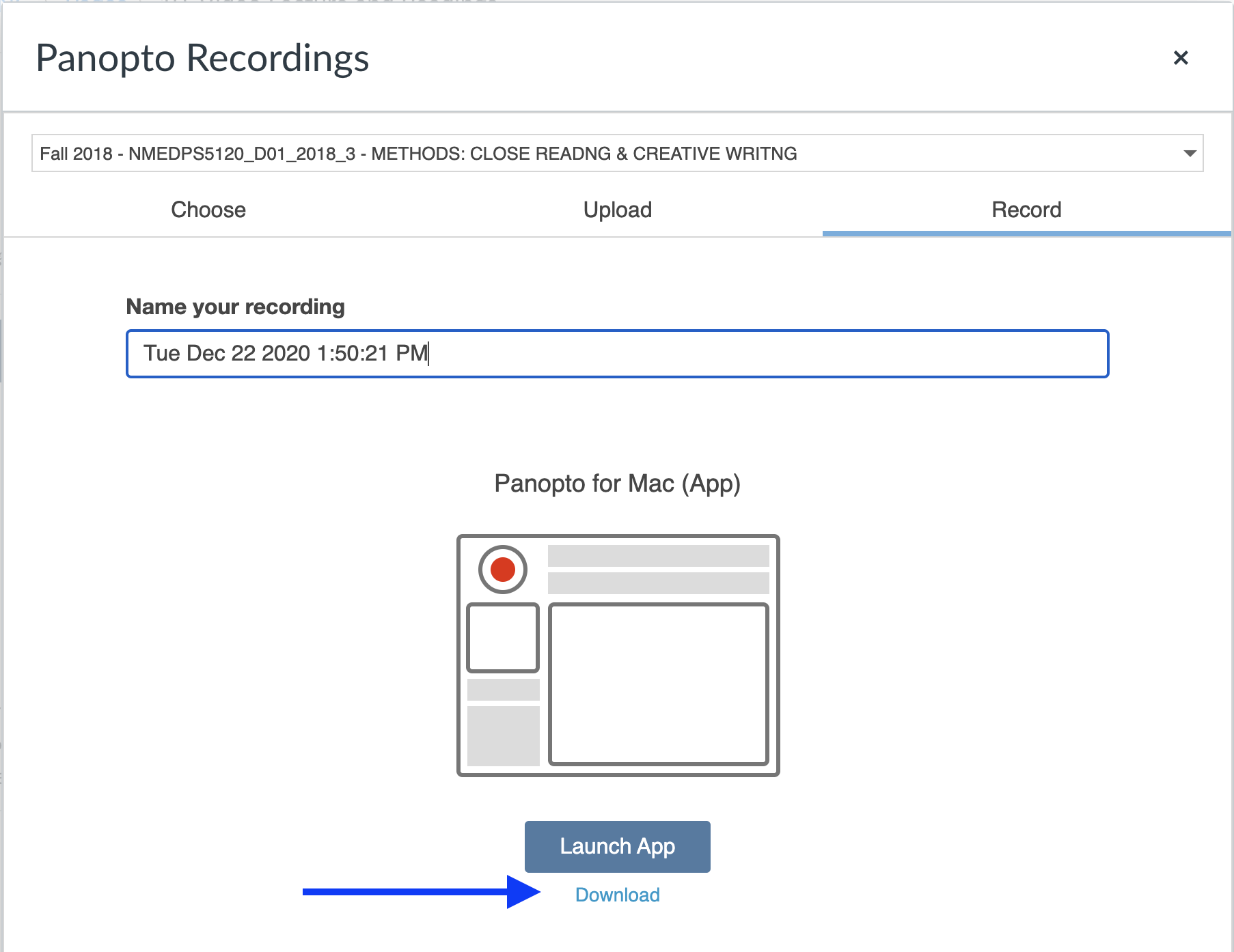Click the 'Name your recording' label
1234x952 pixels.
pos(236,307)
